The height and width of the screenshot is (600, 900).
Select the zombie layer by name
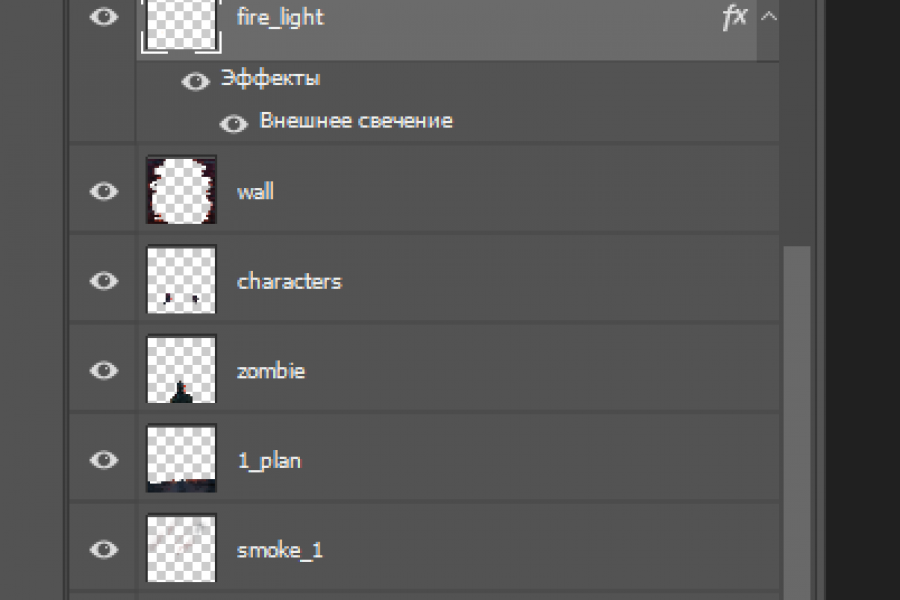271,371
